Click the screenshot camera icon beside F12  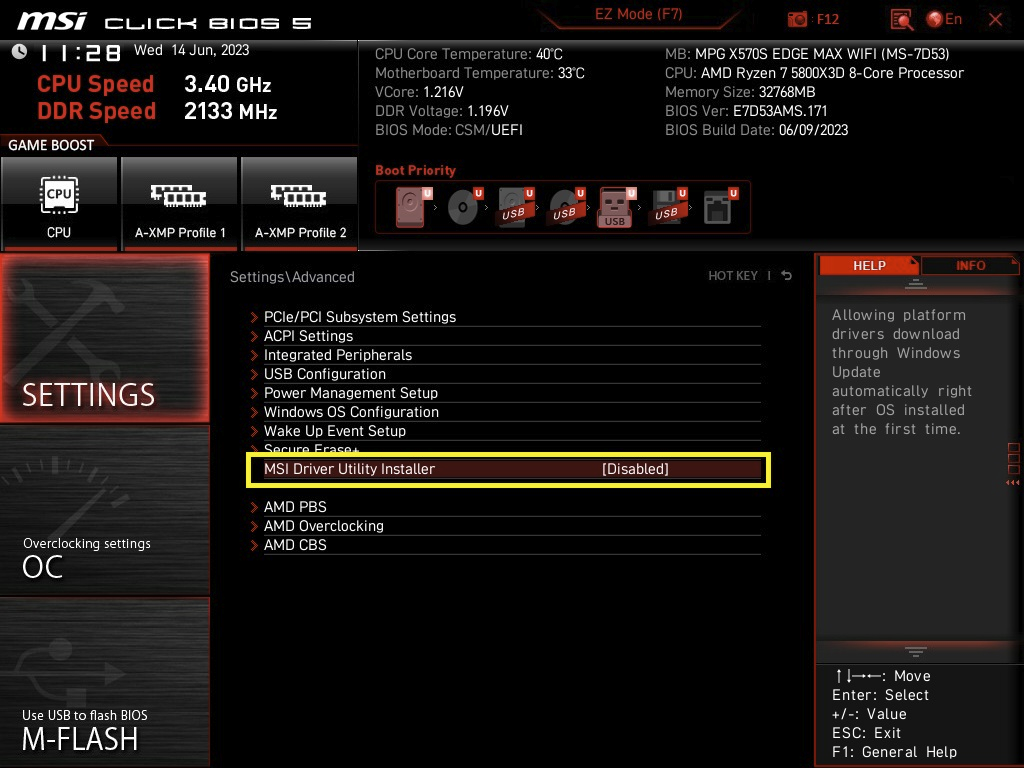797,19
